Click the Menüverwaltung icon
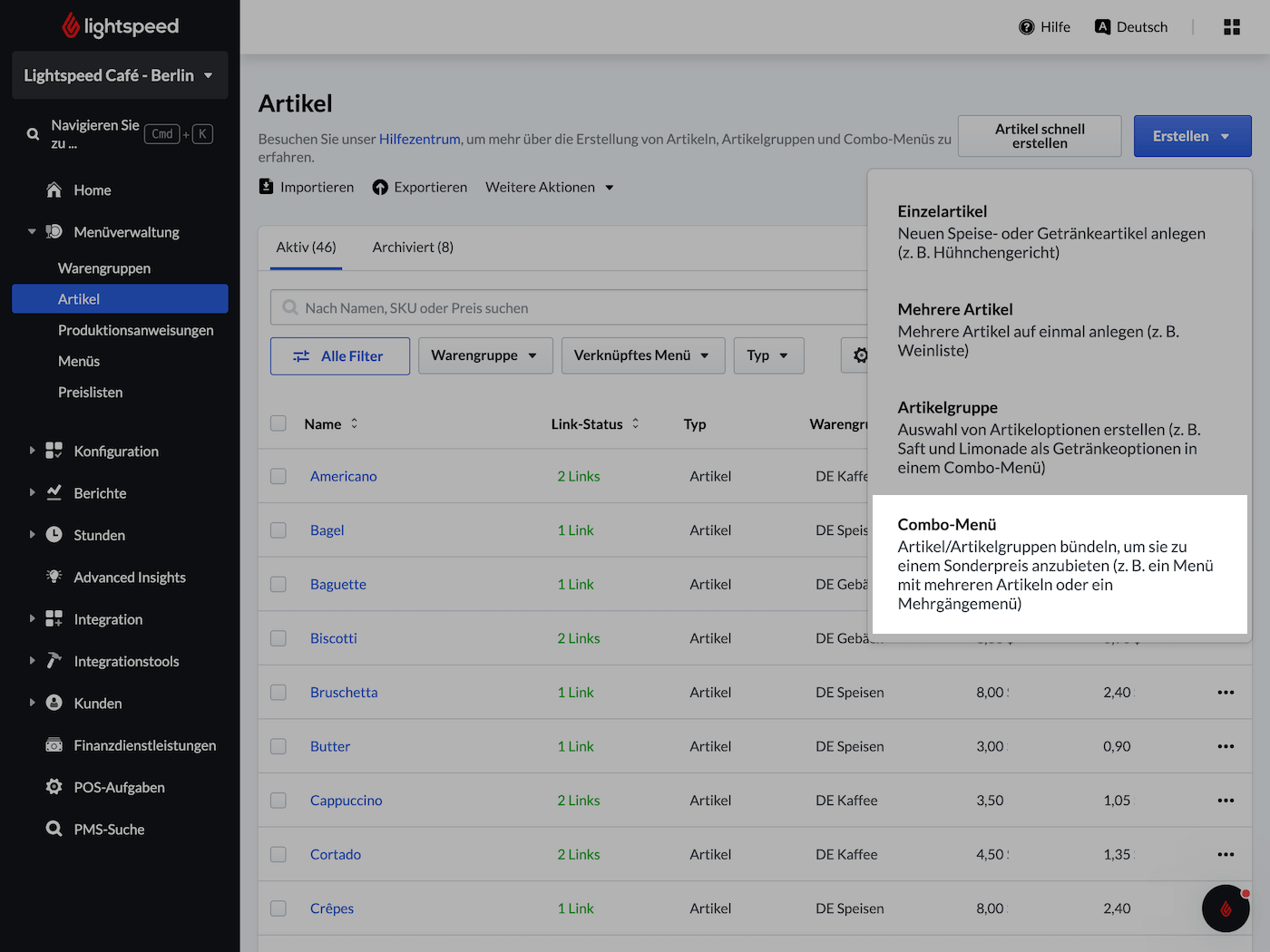The width and height of the screenshot is (1270, 952). 54,231
